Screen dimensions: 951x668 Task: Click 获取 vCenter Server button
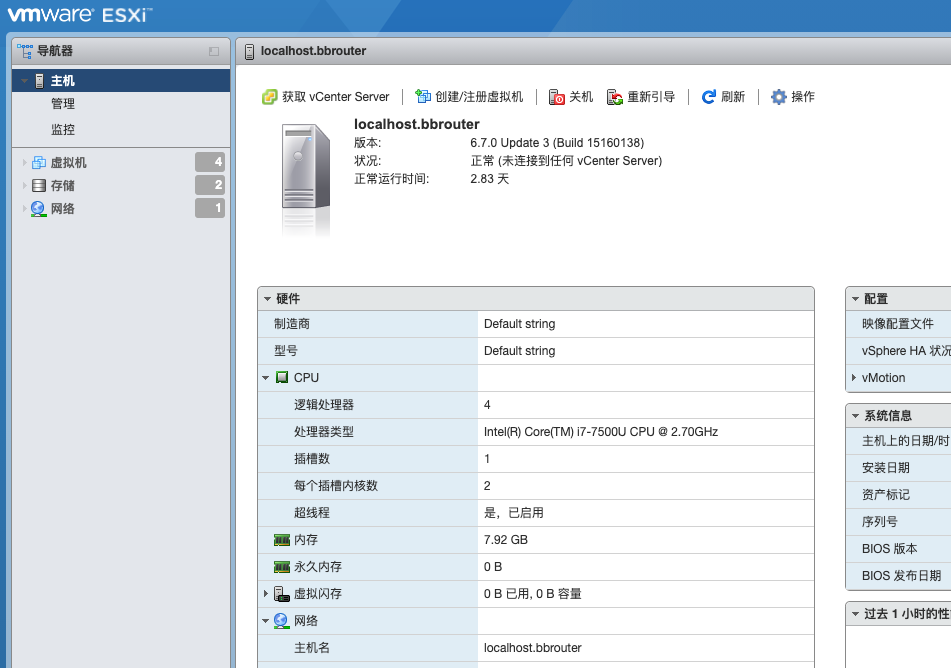click(326, 97)
